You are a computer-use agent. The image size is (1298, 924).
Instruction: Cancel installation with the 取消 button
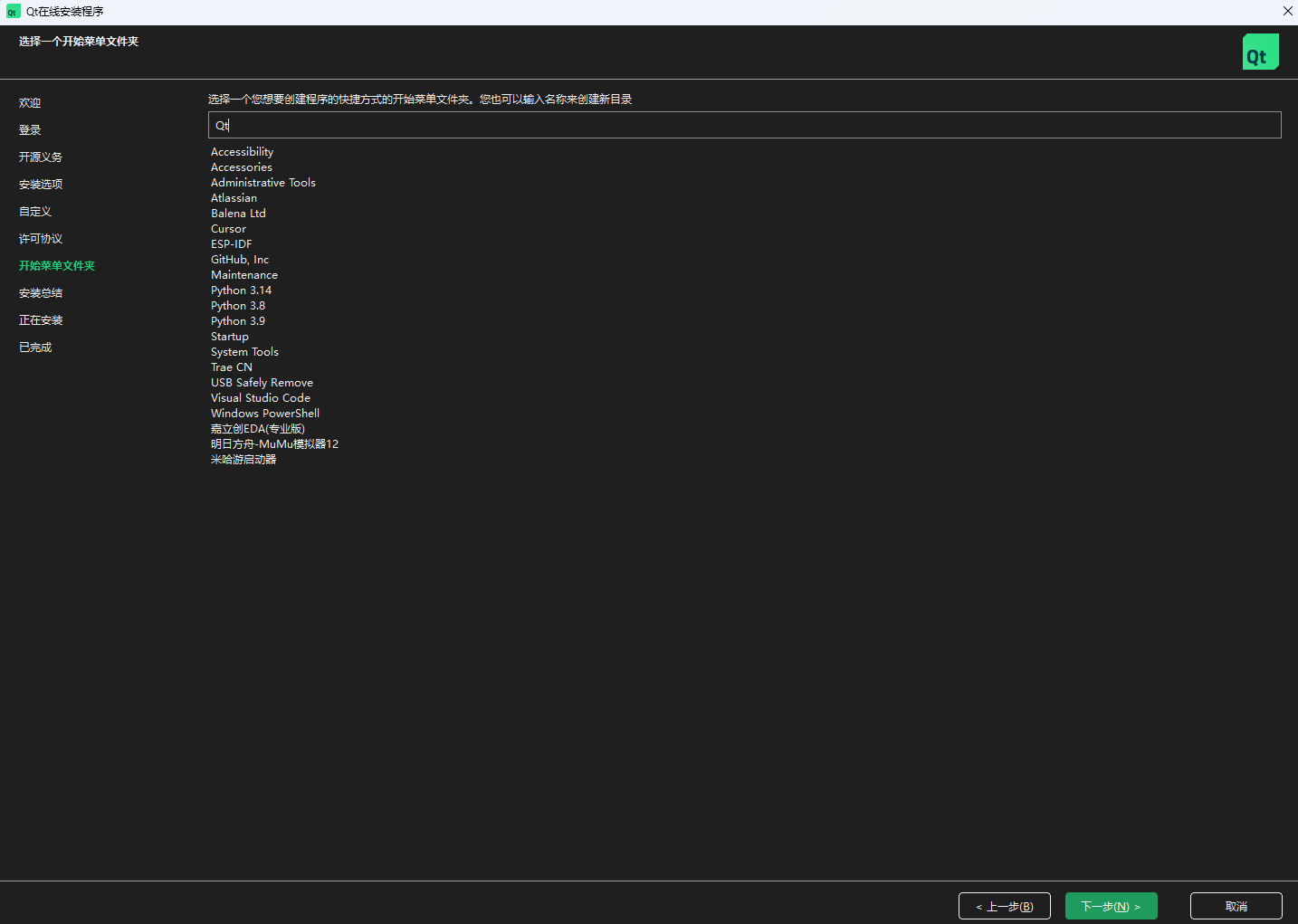[1236, 906]
